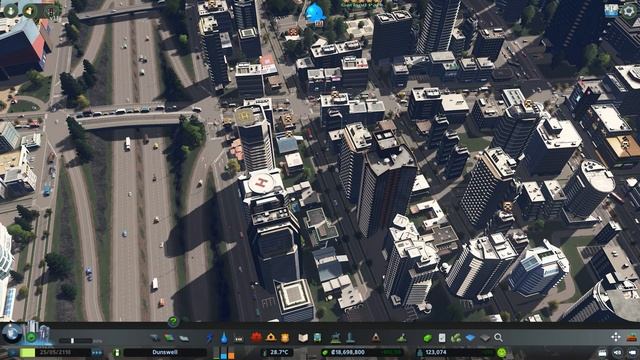Select the yellow helipad building rooftop
Viewport: 640px width, 360px height.
tap(245, 116)
